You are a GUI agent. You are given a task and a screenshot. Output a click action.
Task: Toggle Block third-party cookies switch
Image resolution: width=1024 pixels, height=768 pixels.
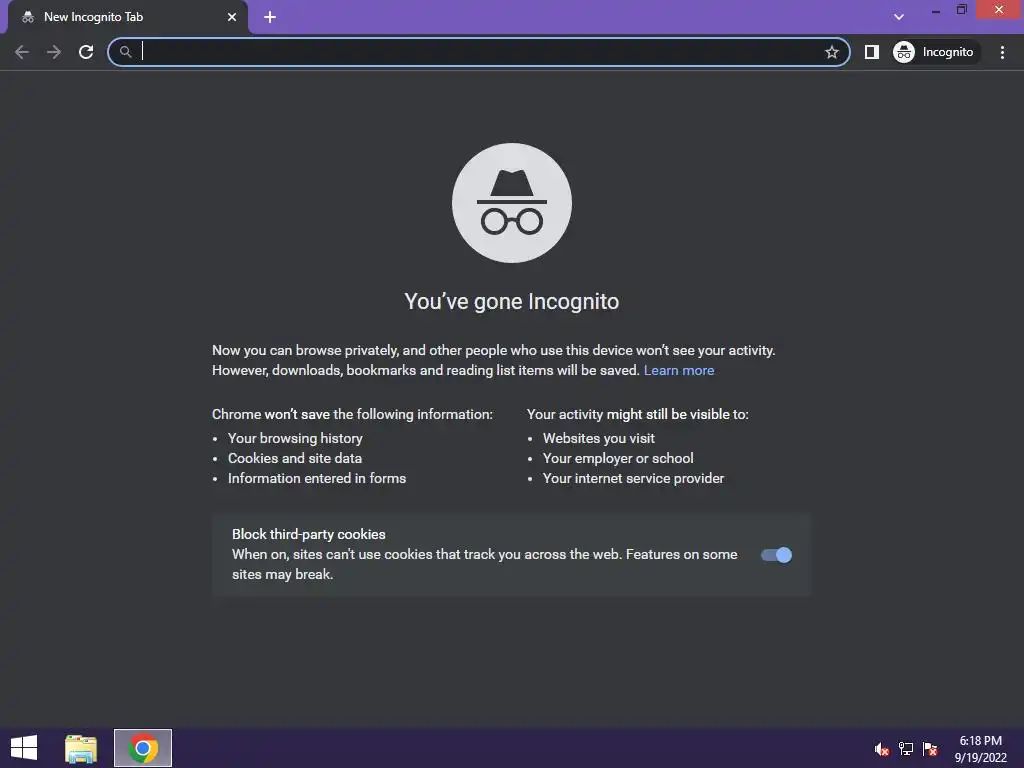pyautogui.click(x=776, y=555)
